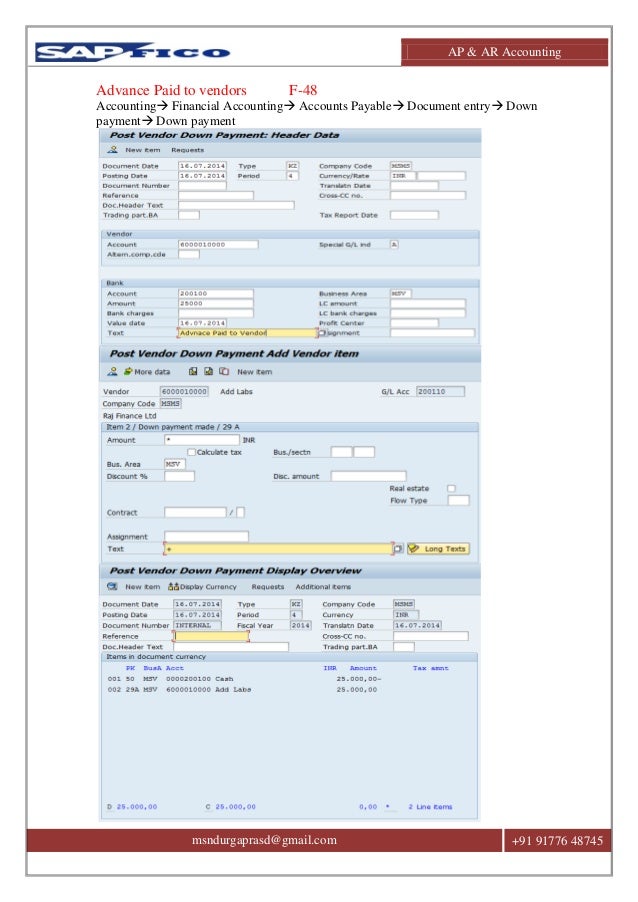Select line item 001 Cash row
Screen dimensions: 638x902
(x=244, y=679)
